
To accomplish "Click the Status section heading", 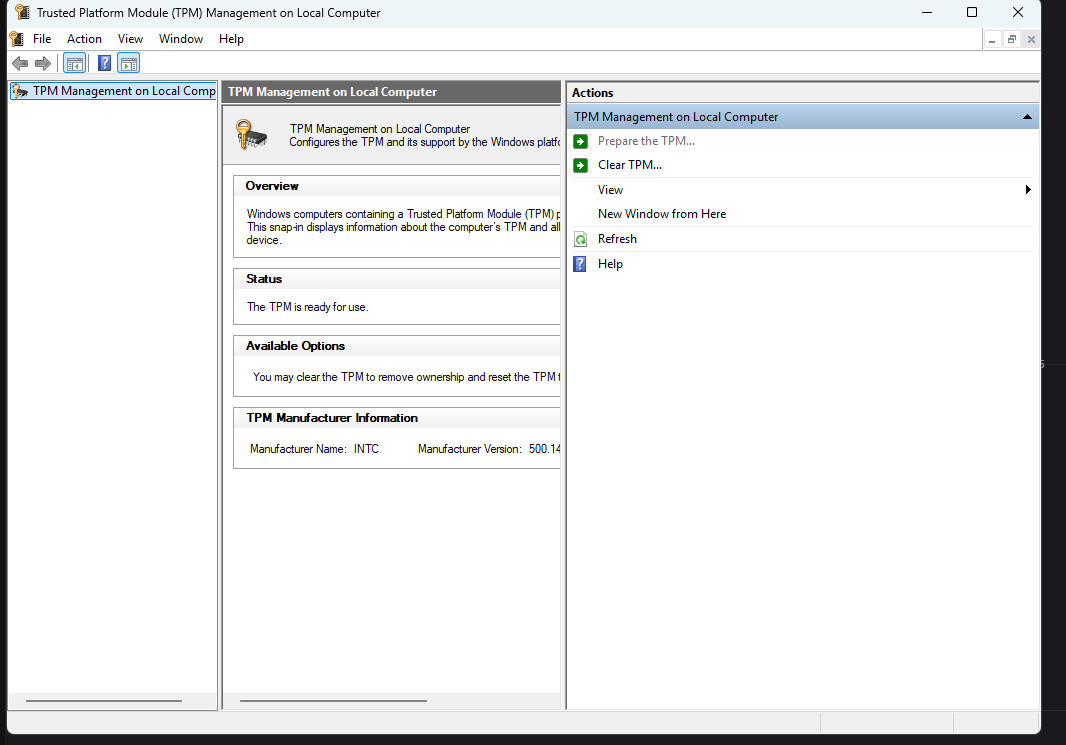I will [x=264, y=279].
